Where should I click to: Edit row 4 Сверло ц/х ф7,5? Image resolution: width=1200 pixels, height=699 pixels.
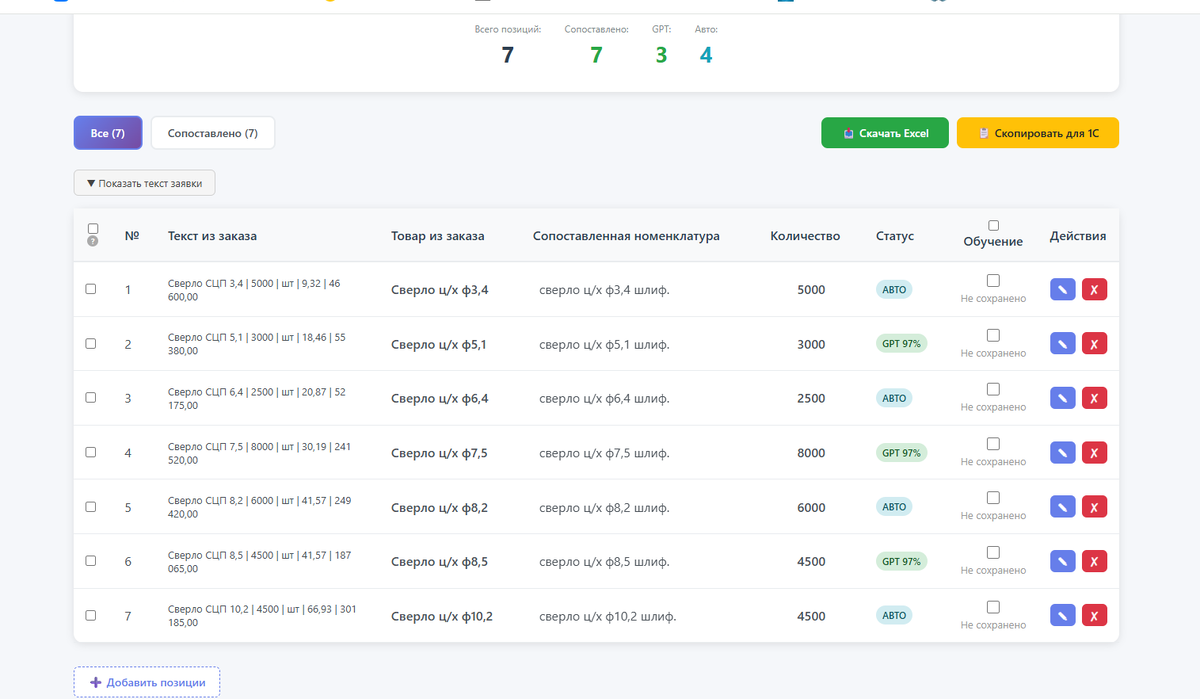pyautogui.click(x=1063, y=453)
